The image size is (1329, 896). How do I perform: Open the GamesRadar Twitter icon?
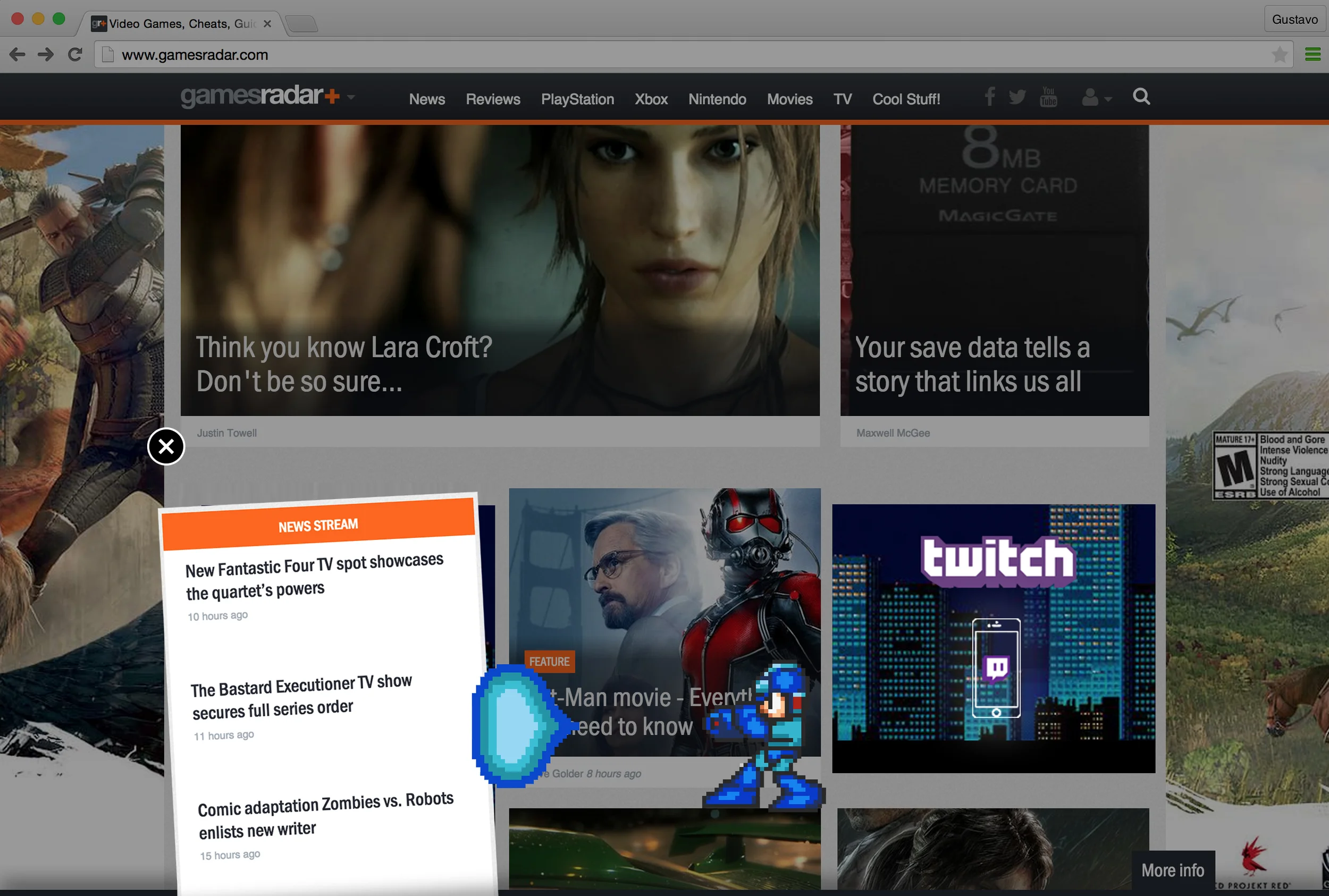(x=1017, y=97)
